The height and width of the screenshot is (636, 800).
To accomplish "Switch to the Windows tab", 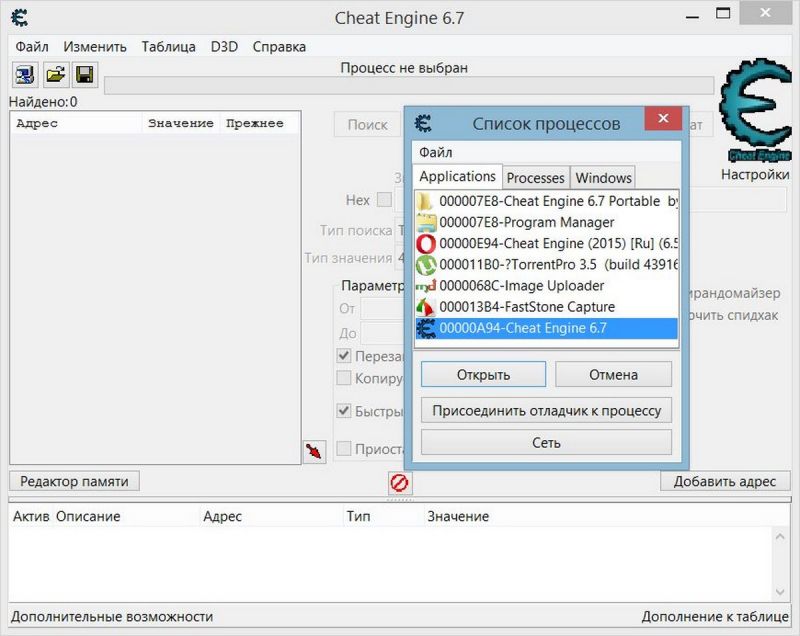I will tap(604, 178).
